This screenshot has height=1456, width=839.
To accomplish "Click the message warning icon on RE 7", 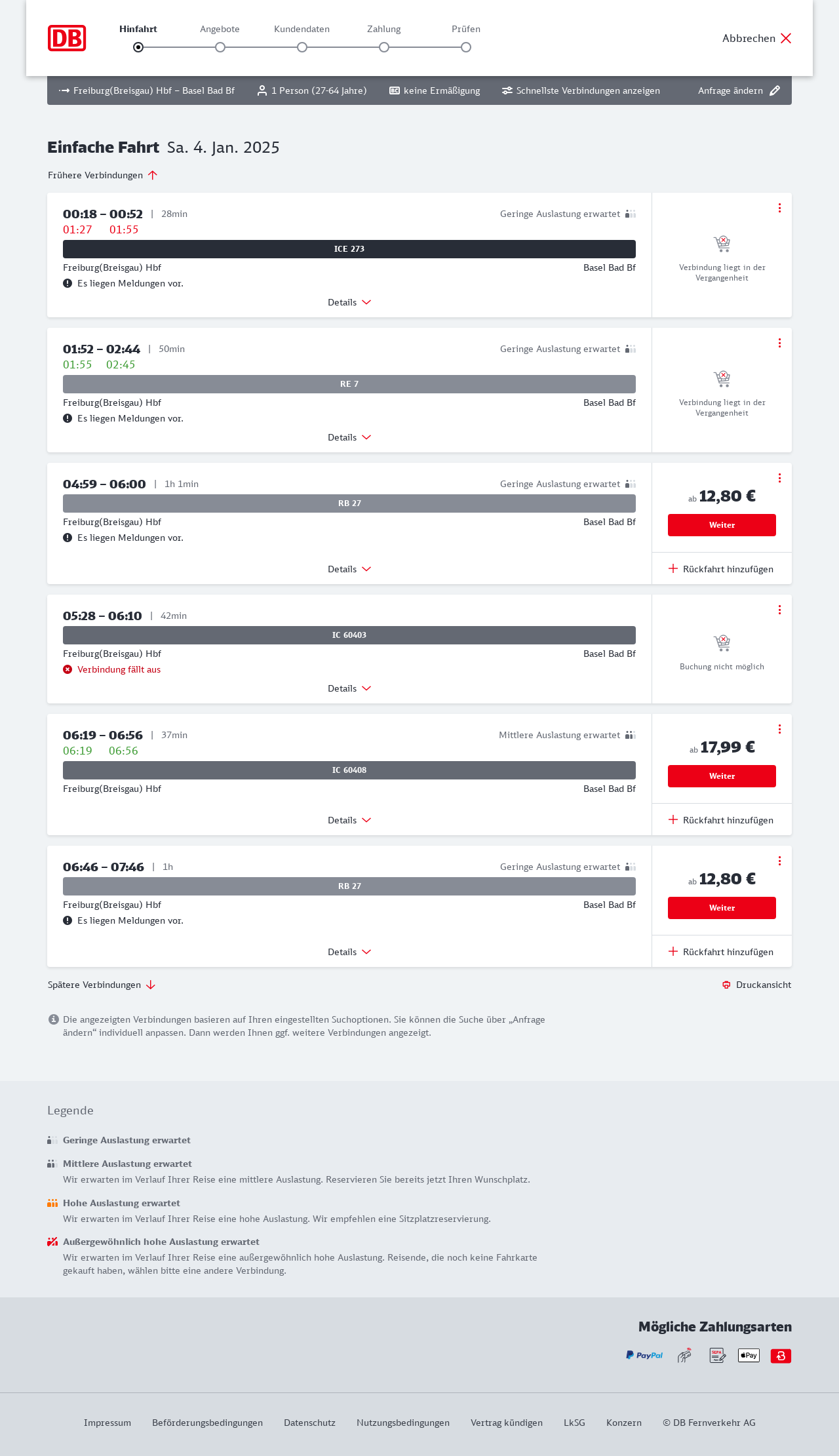I will coord(68,418).
